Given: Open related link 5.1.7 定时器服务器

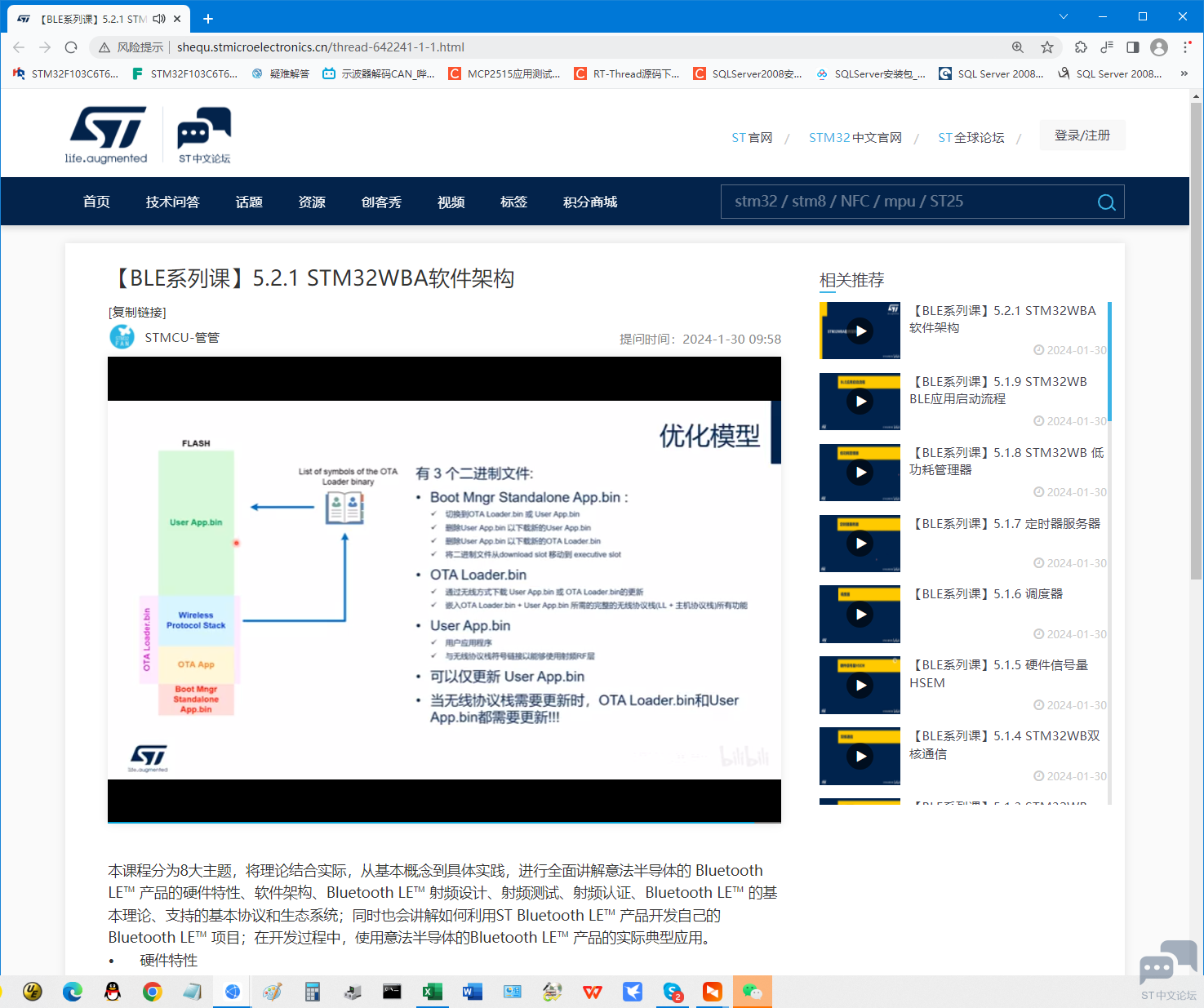Looking at the screenshot, I should [x=1006, y=523].
